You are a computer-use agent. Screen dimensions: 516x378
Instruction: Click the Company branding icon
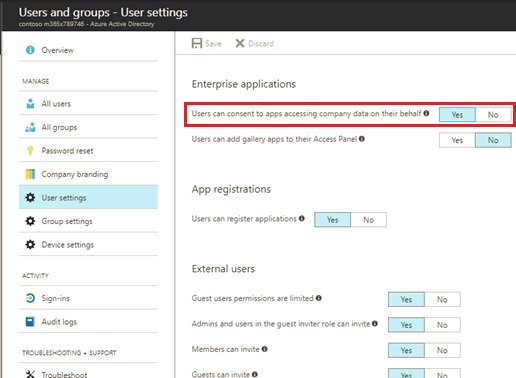[30, 174]
